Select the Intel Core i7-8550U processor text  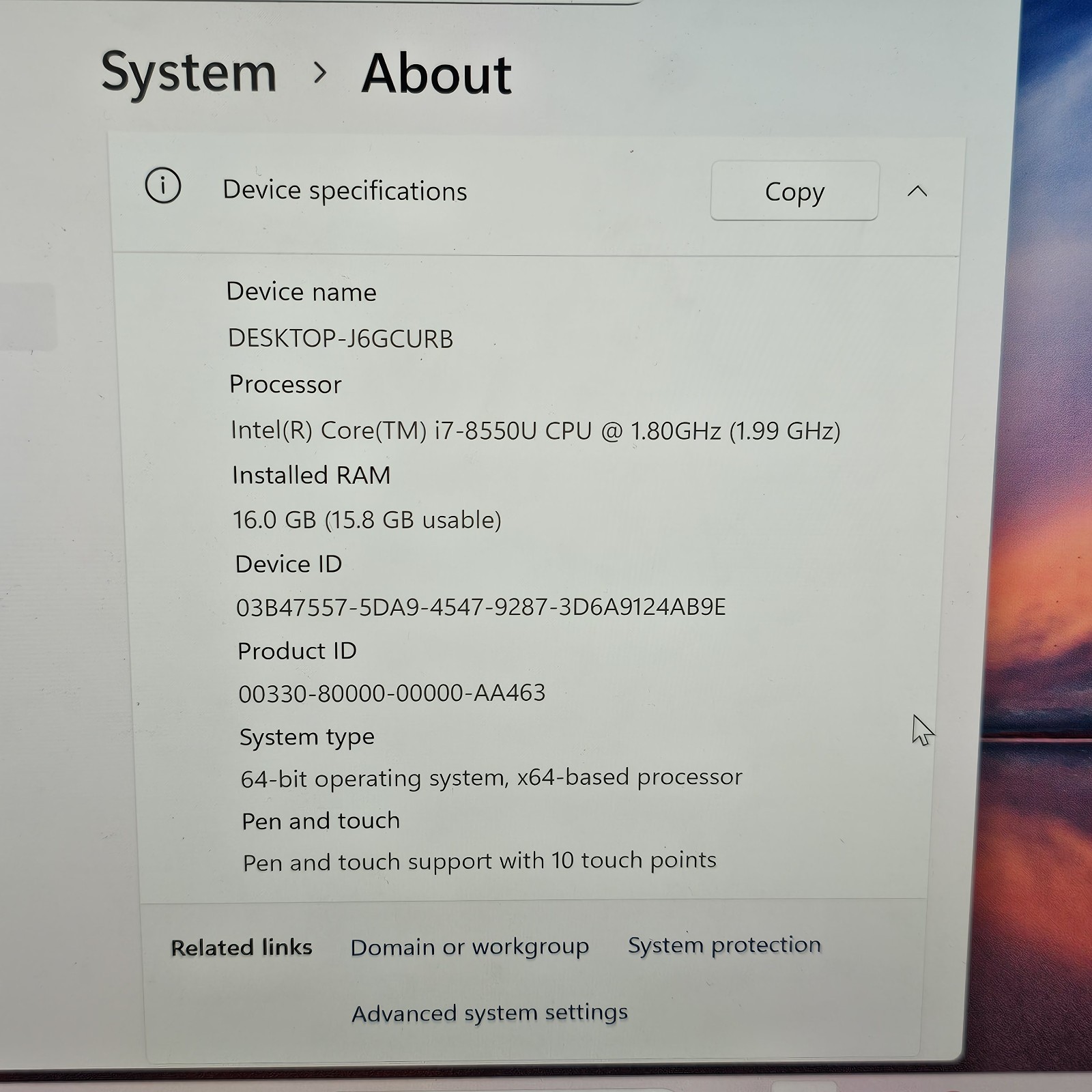point(536,431)
